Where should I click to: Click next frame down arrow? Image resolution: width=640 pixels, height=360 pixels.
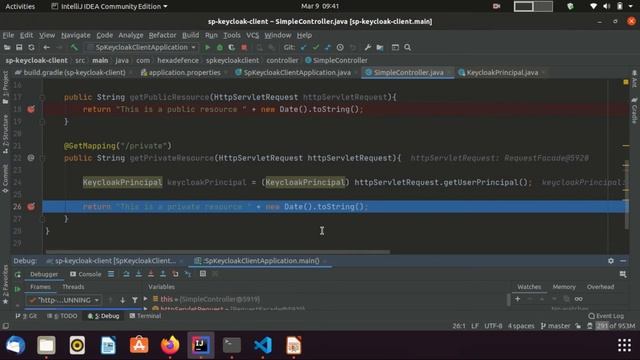(122, 300)
